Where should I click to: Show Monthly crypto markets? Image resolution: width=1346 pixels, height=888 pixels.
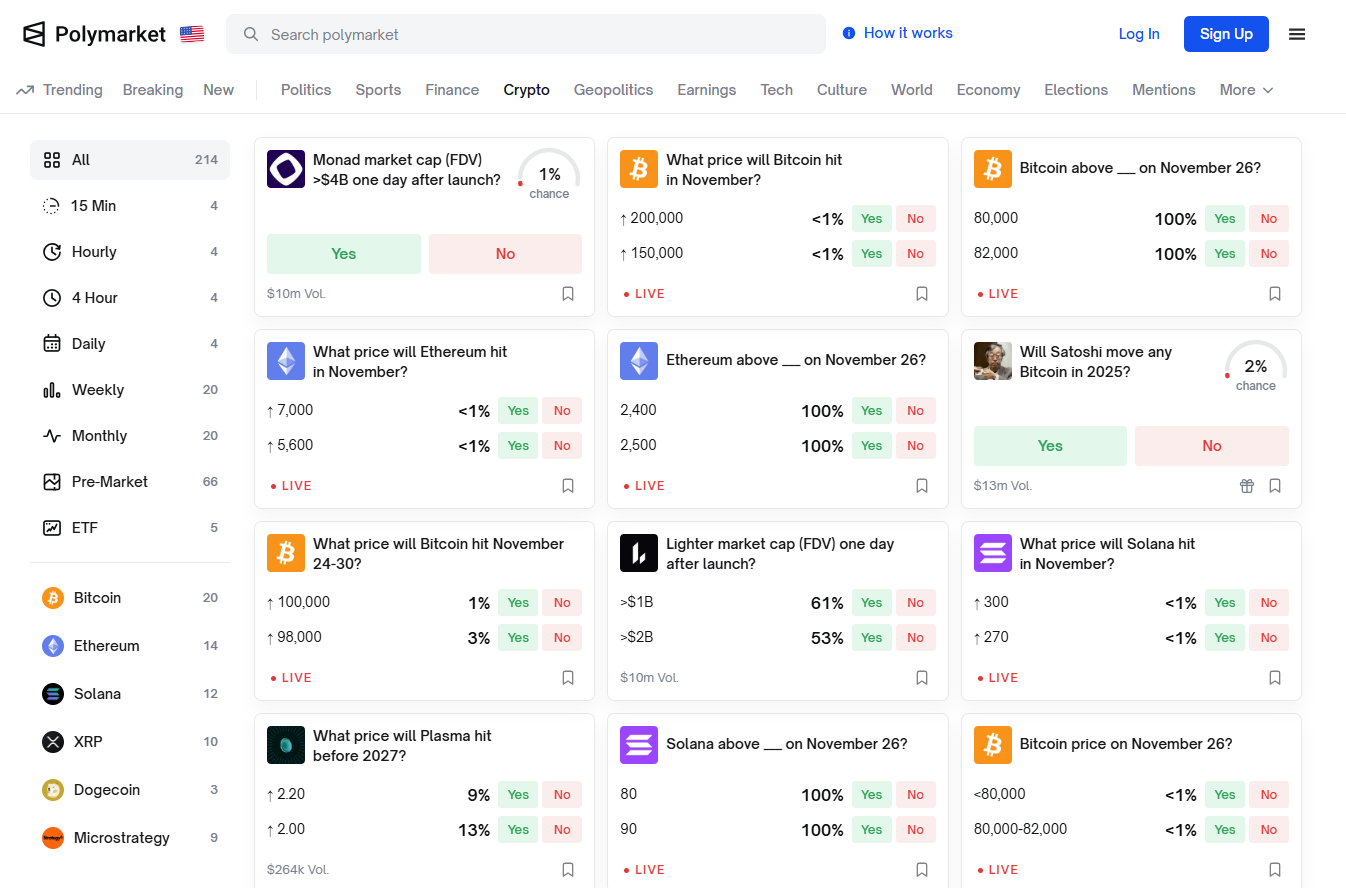tap(130, 436)
